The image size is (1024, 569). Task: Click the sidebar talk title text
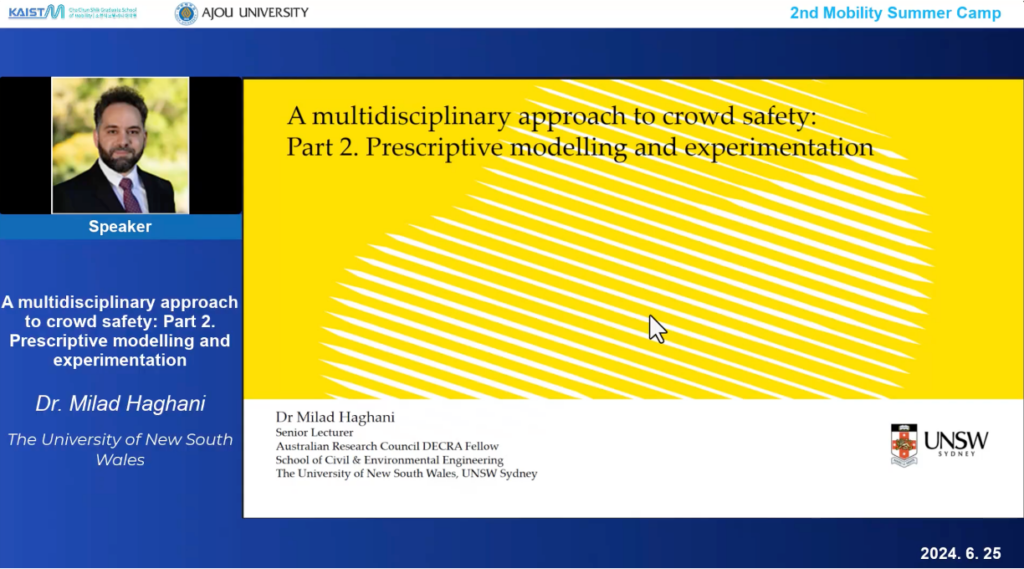coord(120,331)
